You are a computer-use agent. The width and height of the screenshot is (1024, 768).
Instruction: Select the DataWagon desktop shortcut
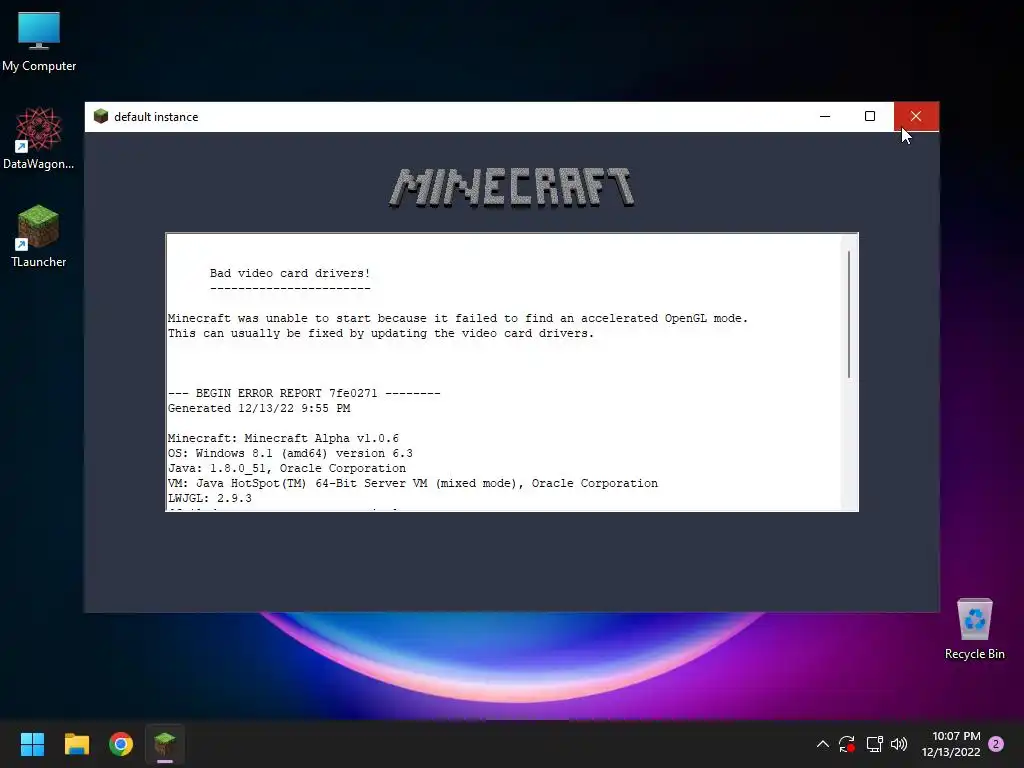coord(39,138)
